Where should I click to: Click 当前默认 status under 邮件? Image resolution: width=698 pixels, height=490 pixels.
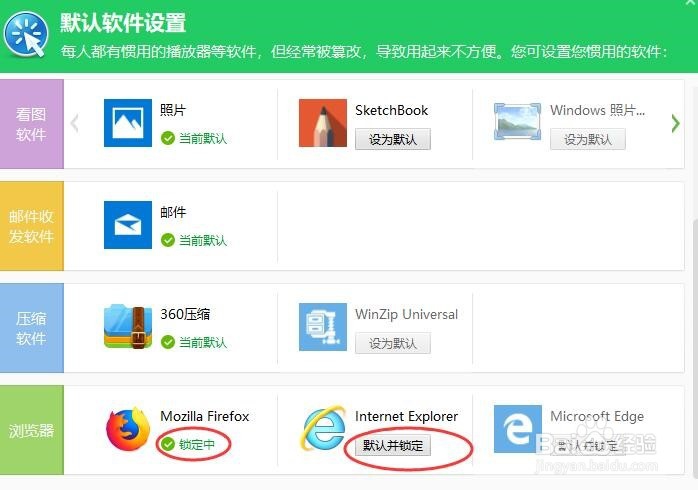[x=203, y=240]
